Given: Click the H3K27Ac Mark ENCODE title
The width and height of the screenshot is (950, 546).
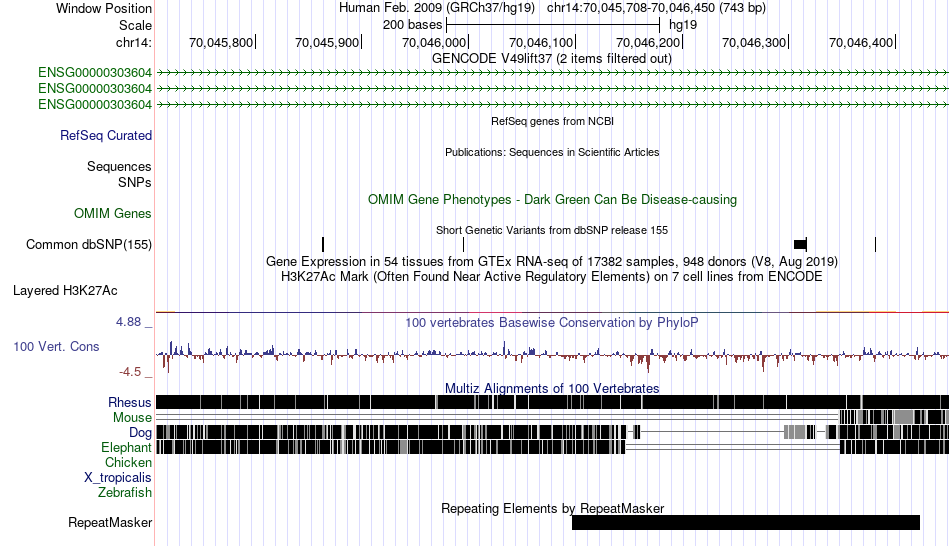Looking at the screenshot, I should tap(552, 277).
